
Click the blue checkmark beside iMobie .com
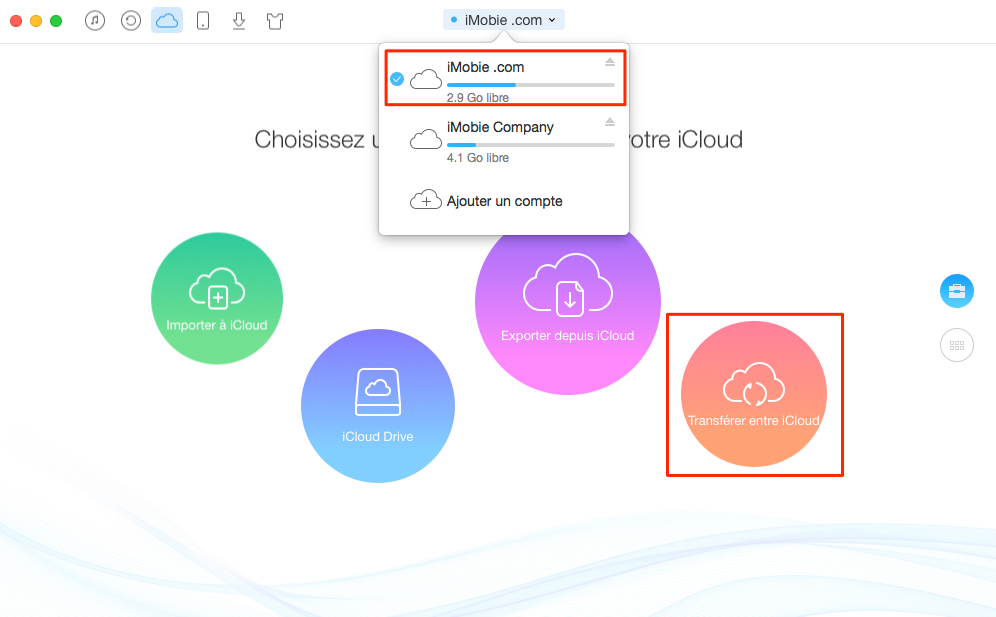397,79
